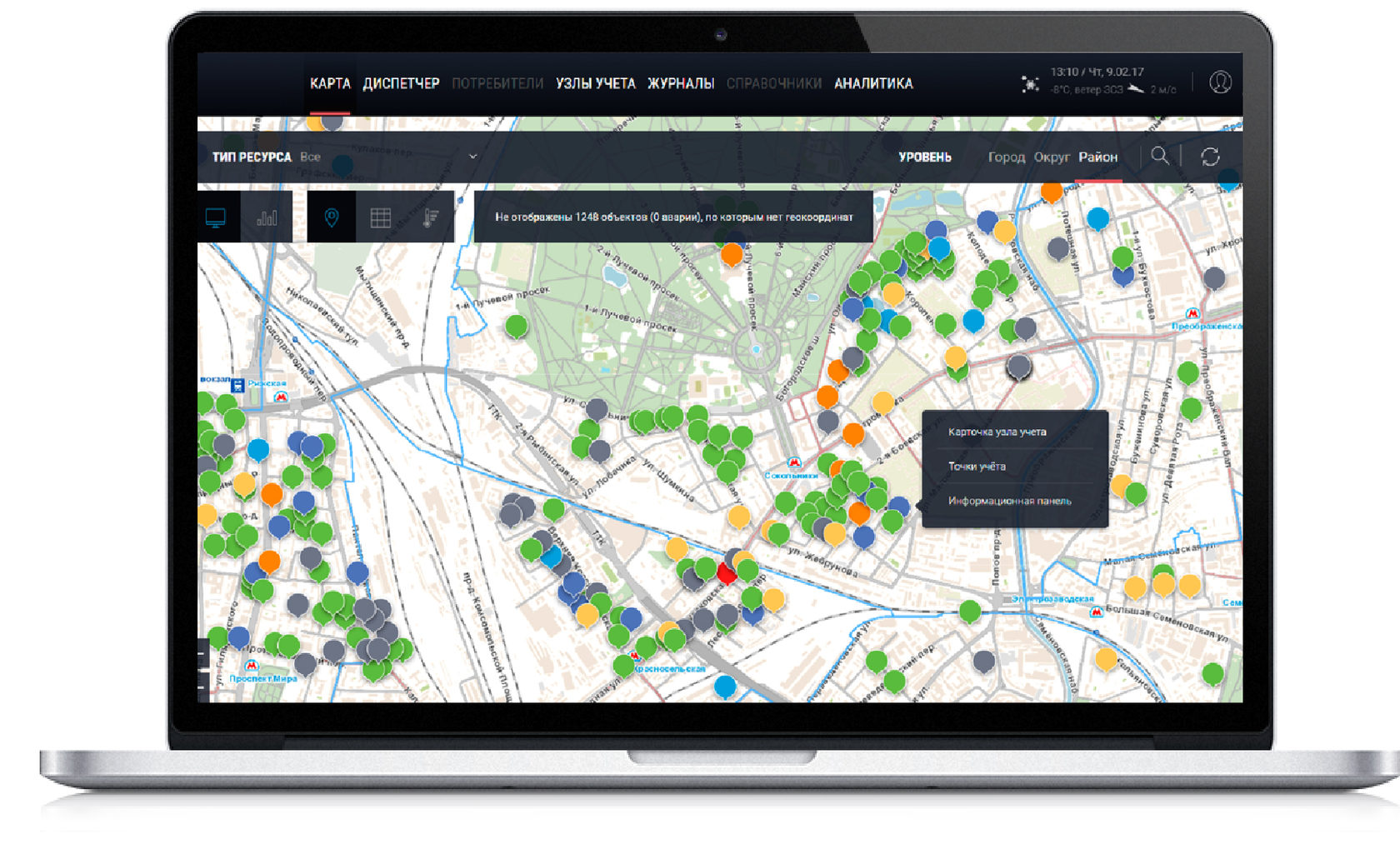Set level to Округ
The height and width of the screenshot is (849, 1400).
click(1052, 157)
